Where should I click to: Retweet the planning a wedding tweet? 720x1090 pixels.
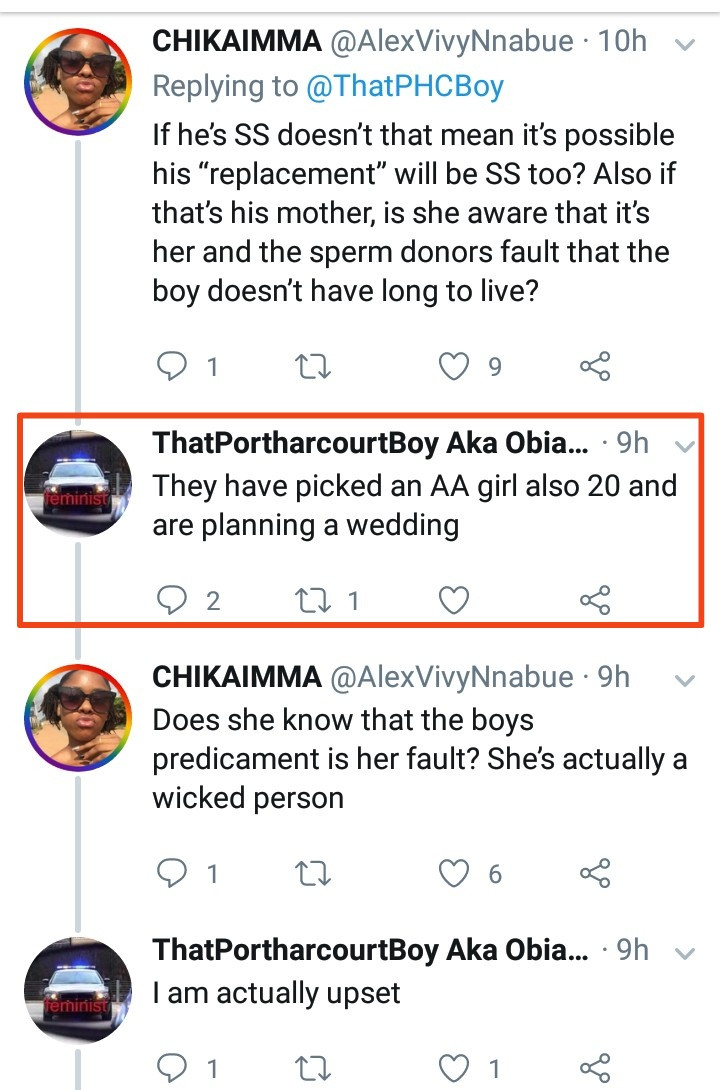314,600
